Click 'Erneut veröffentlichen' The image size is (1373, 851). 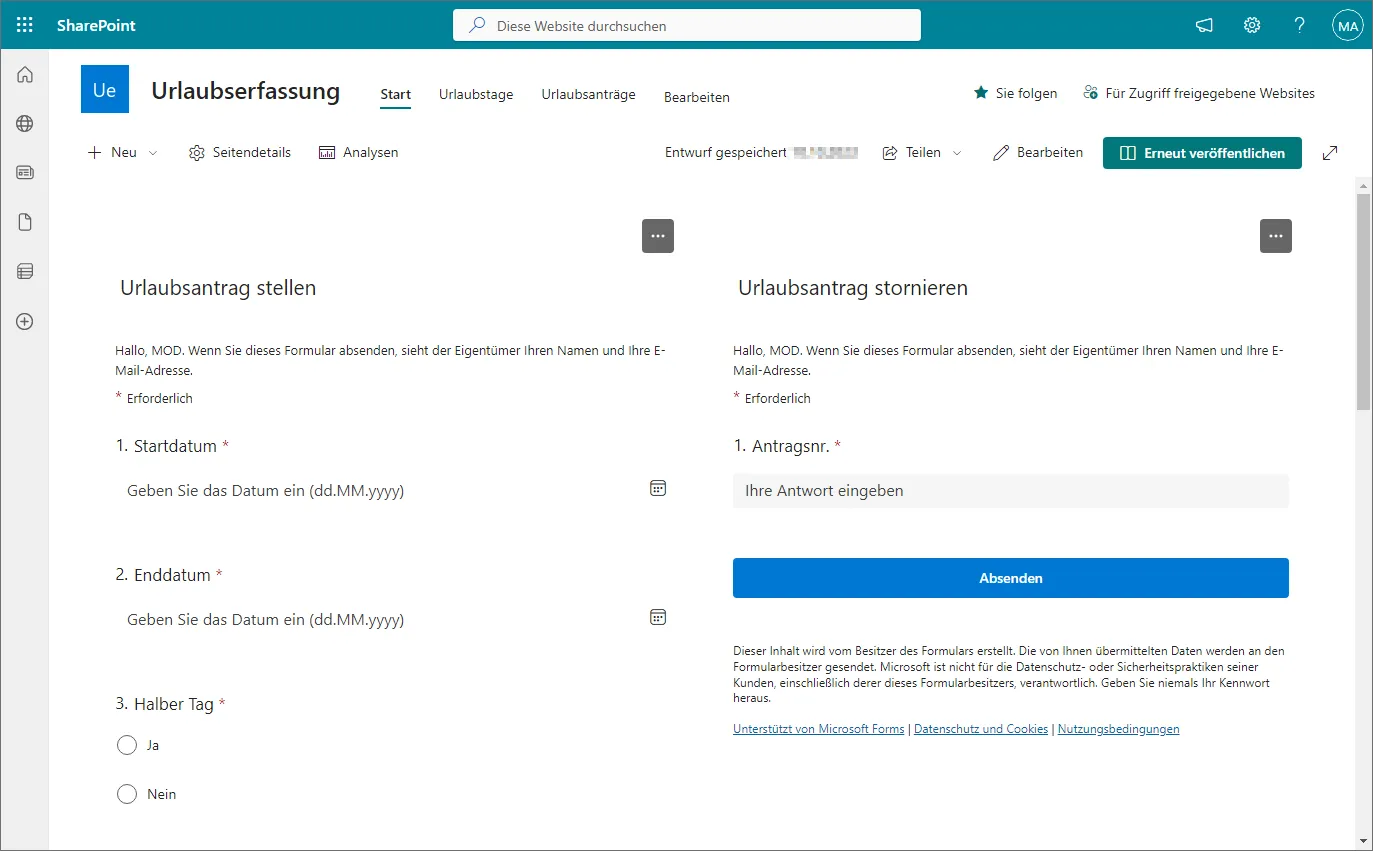click(1202, 153)
